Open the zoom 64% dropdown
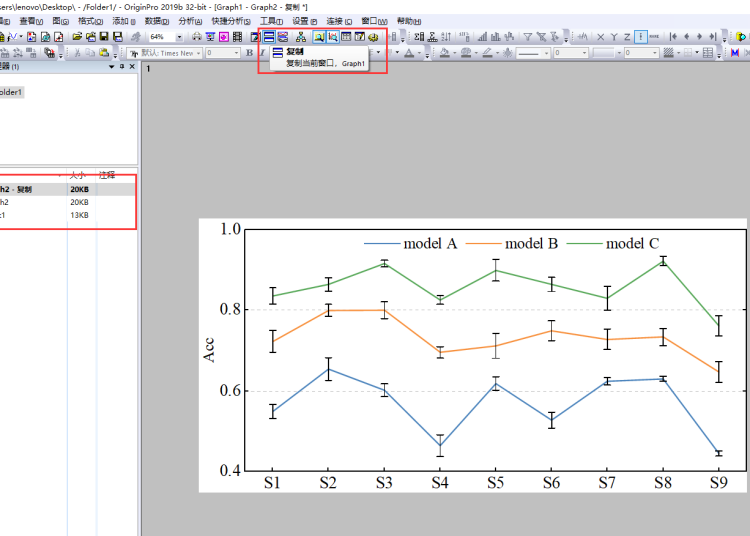Image resolution: width=750 pixels, height=536 pixels. click(179, 37)
